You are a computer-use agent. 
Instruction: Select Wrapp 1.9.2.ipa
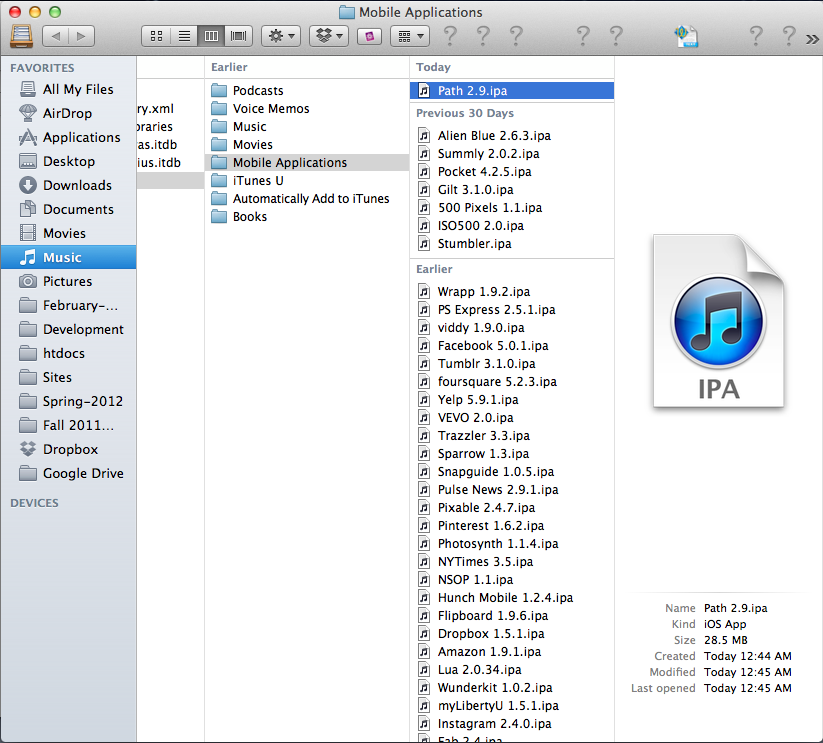512,292
